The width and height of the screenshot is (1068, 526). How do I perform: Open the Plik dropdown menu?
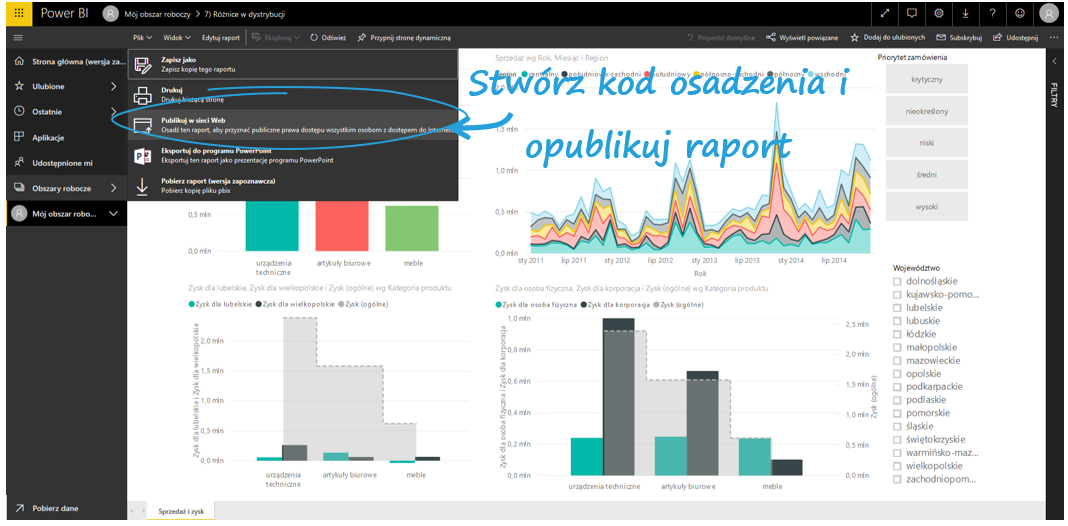tap(141, 37)
